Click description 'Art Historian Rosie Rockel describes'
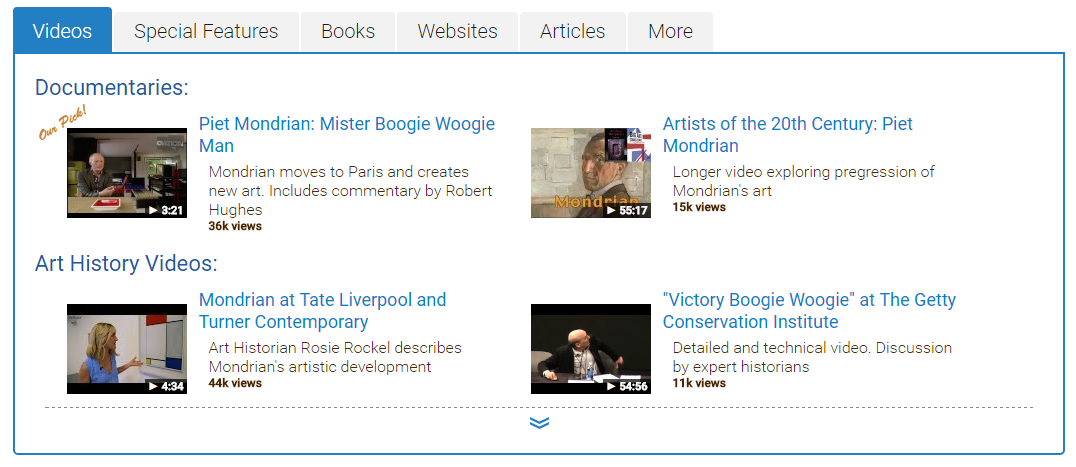The image size is (1076, 467). pos(335,348)
